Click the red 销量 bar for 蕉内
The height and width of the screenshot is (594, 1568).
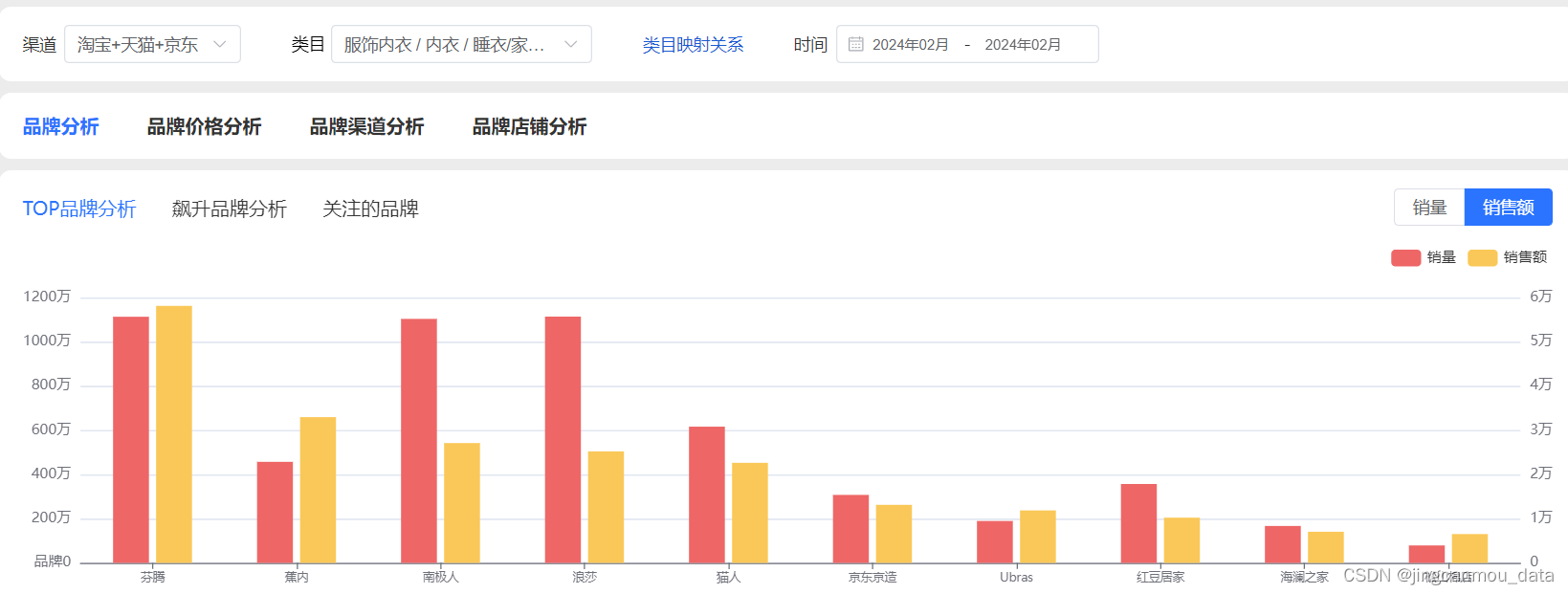click(x=275, y=513)
